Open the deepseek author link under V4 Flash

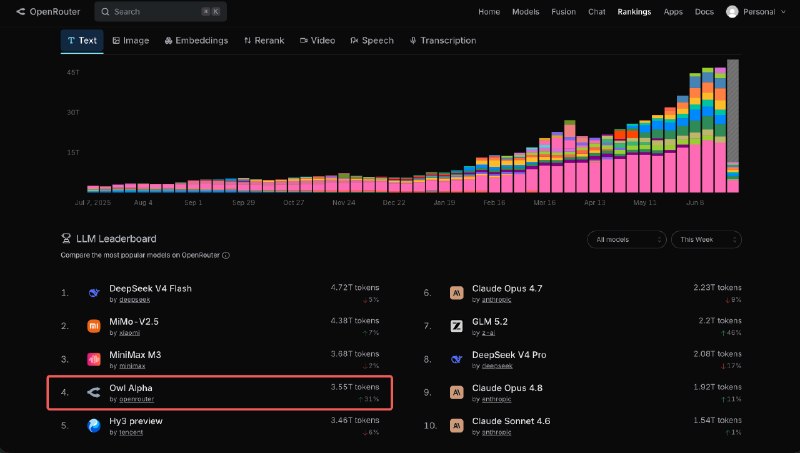pos(135,300)
